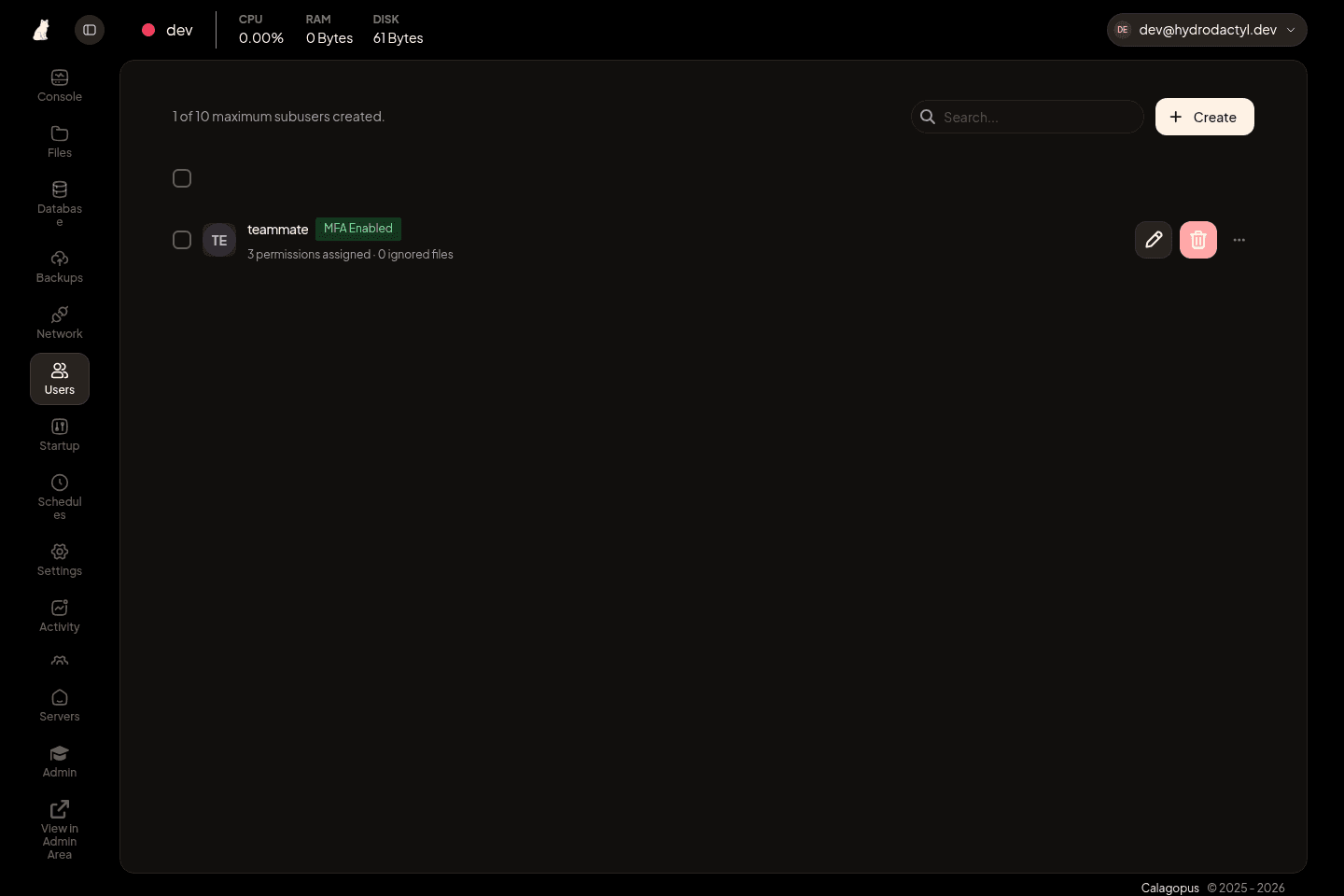The image size is (1344, 896).
Task: Click the Calagopus footer link
Action: pos(1169,888)
